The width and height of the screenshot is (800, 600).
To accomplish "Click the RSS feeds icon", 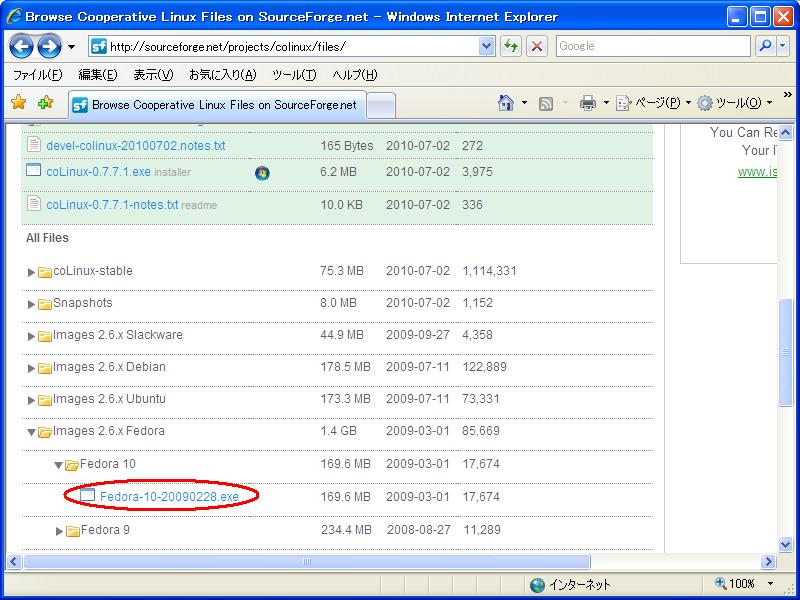I will [546, 104].
